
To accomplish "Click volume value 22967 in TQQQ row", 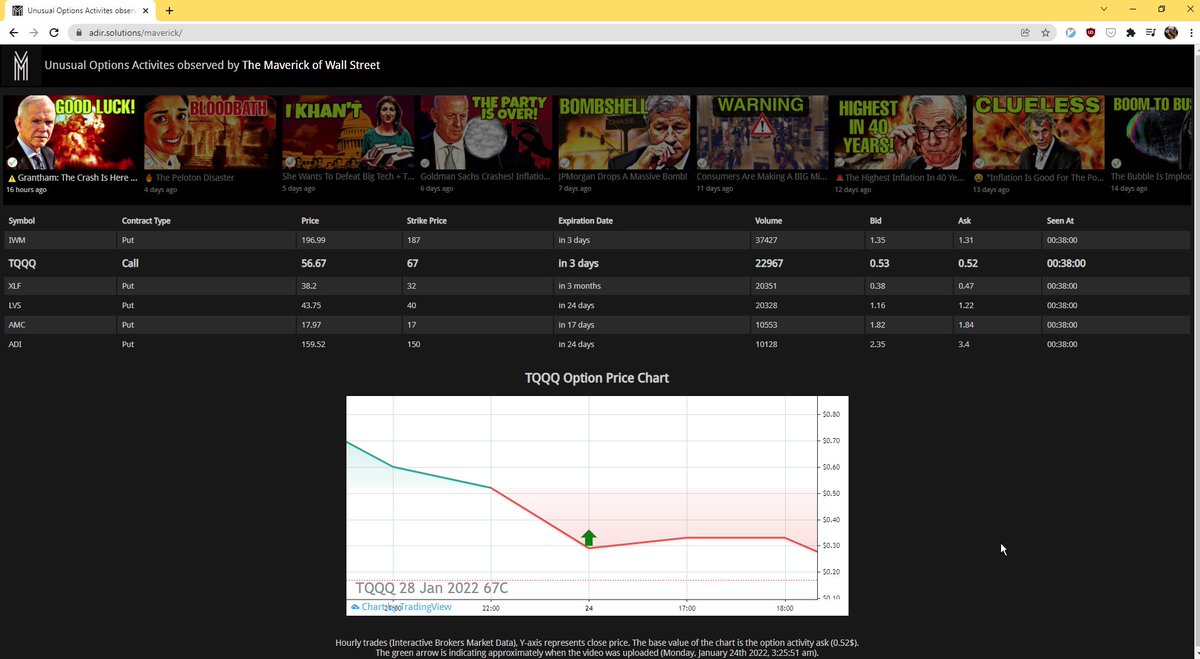I will pyautogui.click(x=769, y=263).
